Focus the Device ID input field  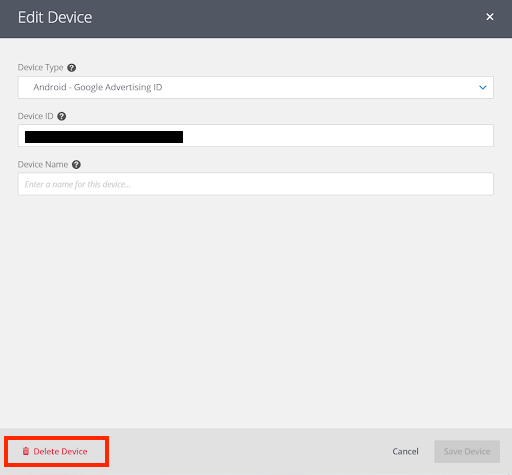pyautogui.click(x=256, y=136)
